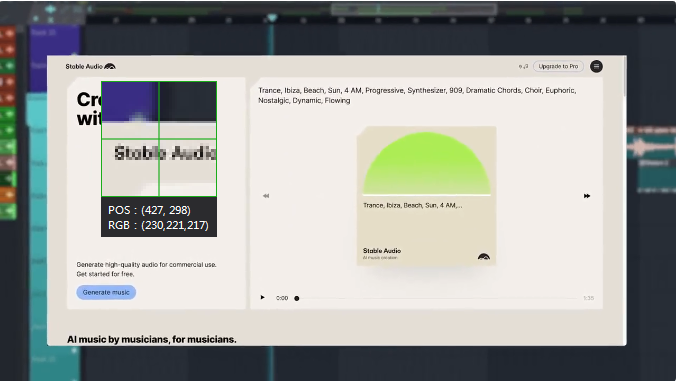Click the Trance, Ibiza prompt text
This screenshot has height=381, width=679.
[x=417, y=95]
